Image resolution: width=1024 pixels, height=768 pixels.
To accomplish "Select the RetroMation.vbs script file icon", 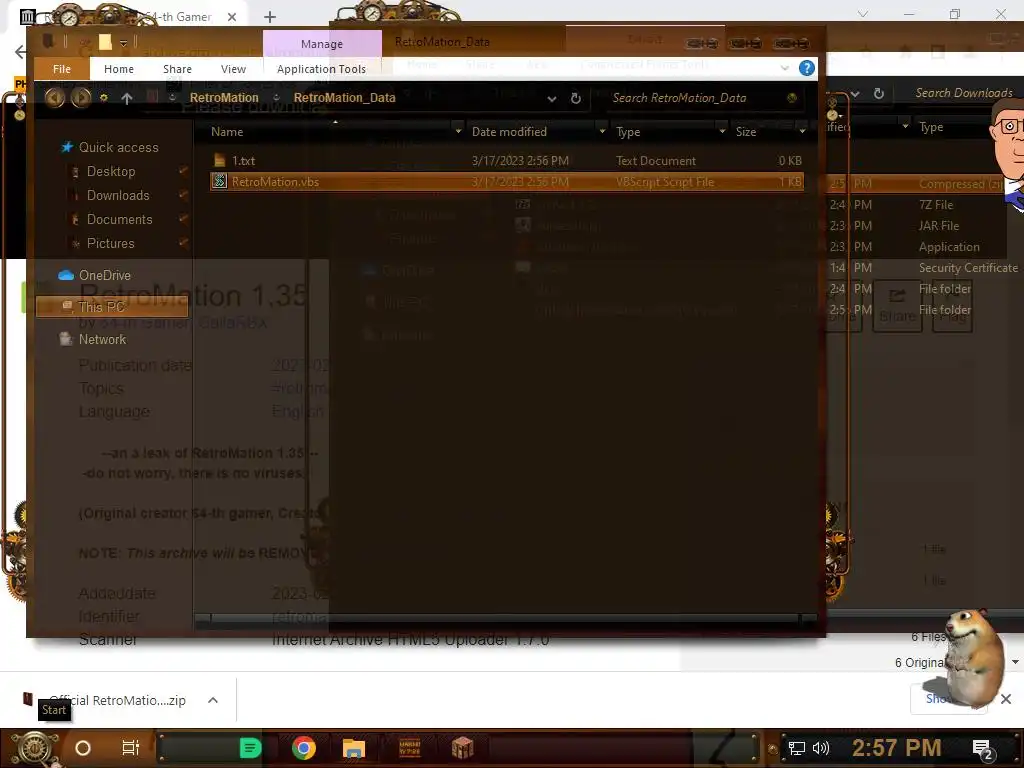I will pos(219,182).
